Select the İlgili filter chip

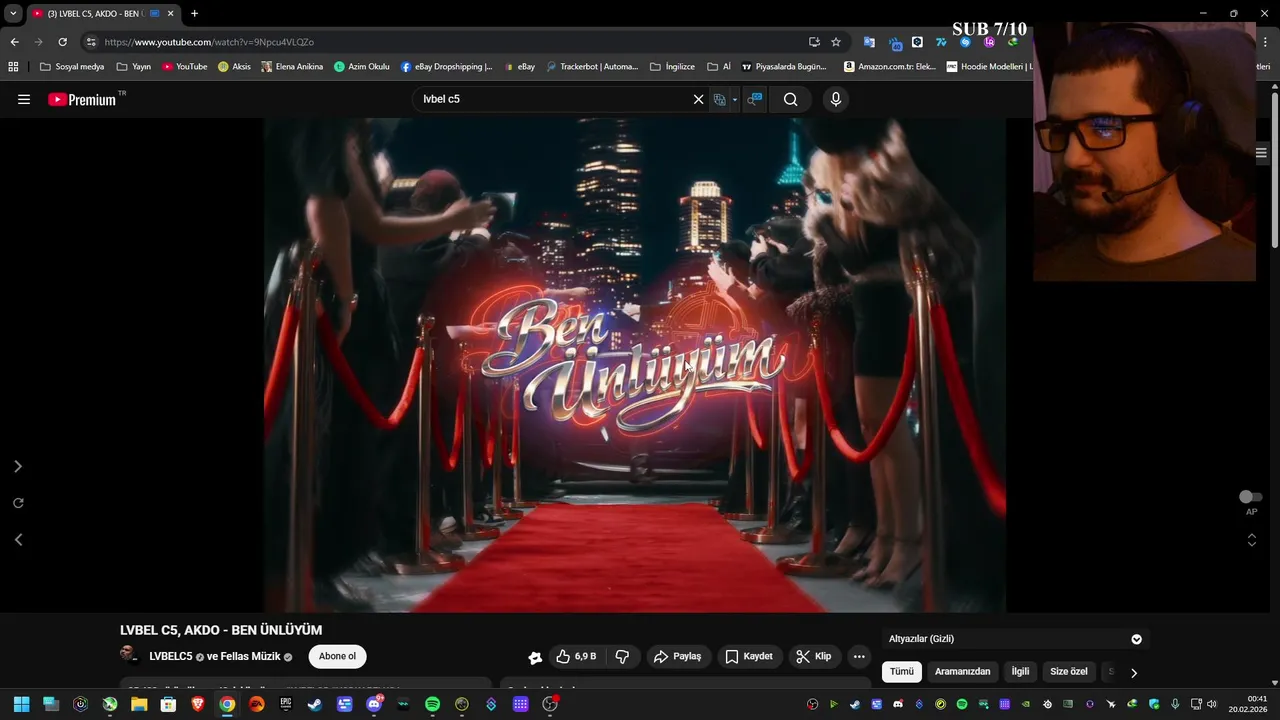click(1020, 672)
